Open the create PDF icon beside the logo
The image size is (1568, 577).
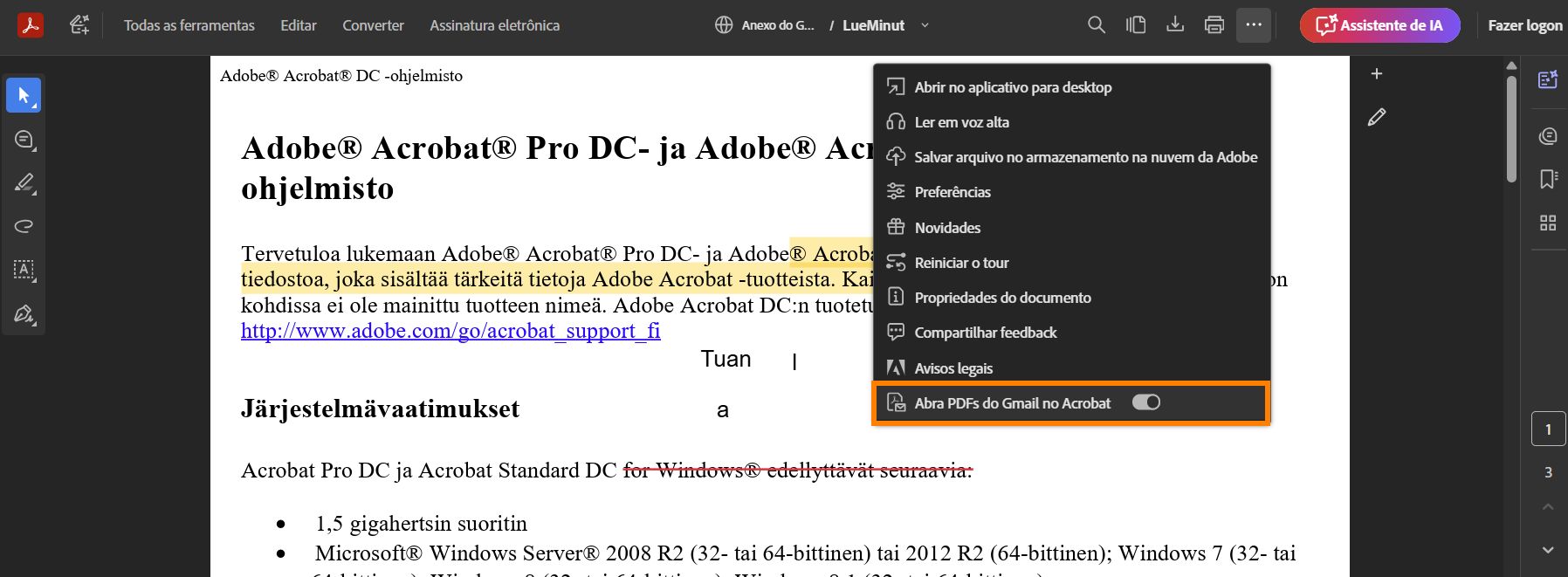(x=79, y=25)
